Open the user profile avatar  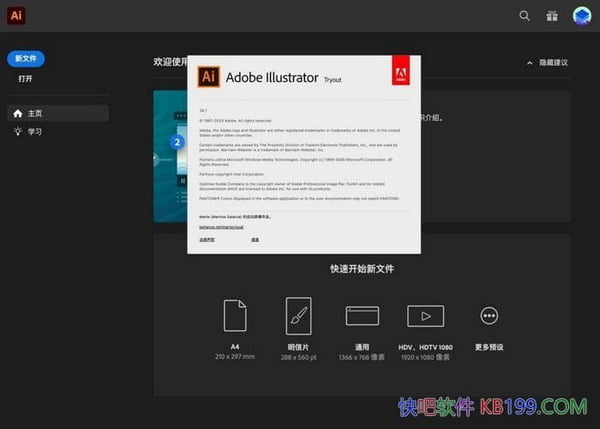(x=581, y=16)
